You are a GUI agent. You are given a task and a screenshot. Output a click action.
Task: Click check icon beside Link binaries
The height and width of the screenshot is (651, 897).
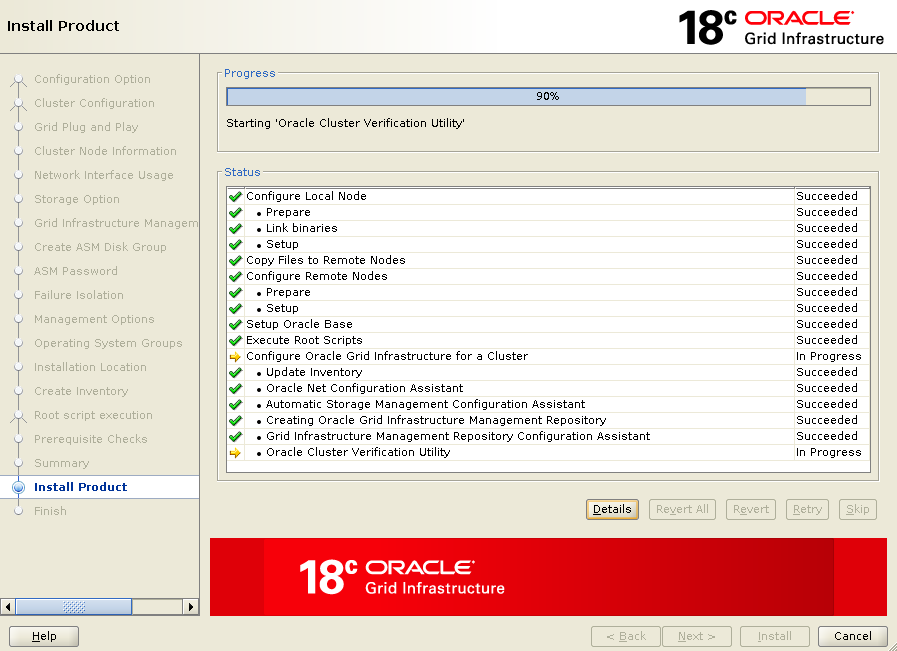point(235,228)
